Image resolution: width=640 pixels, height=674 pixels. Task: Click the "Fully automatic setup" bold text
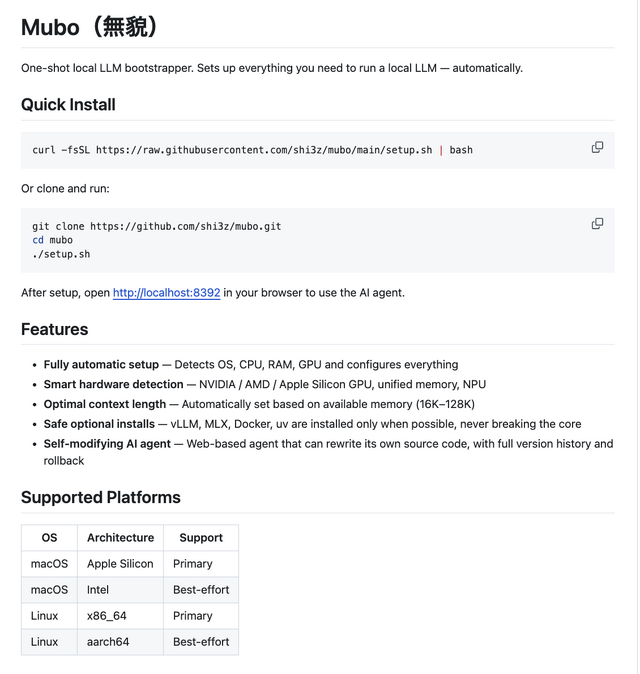(x=101, y=365)
